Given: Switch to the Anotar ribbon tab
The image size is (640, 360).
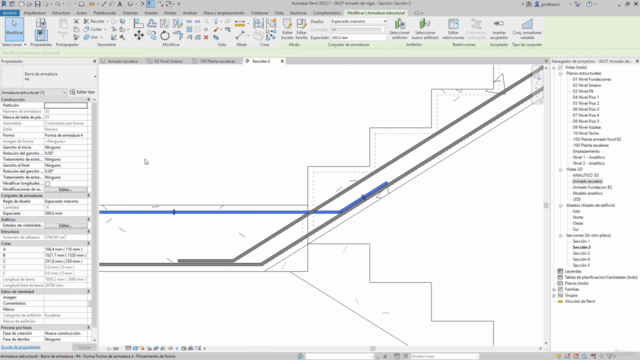Looking at the screenshot, I should pos(170,13).
